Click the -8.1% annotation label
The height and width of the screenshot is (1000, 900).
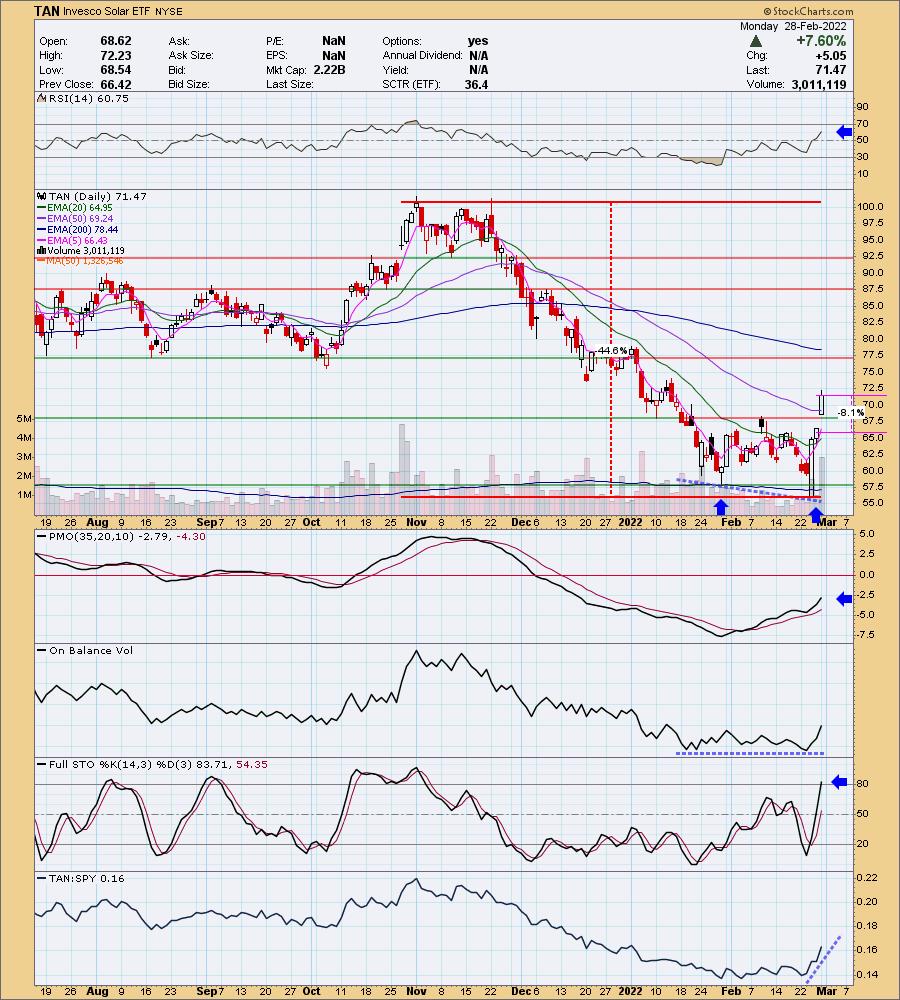[850, 413]
